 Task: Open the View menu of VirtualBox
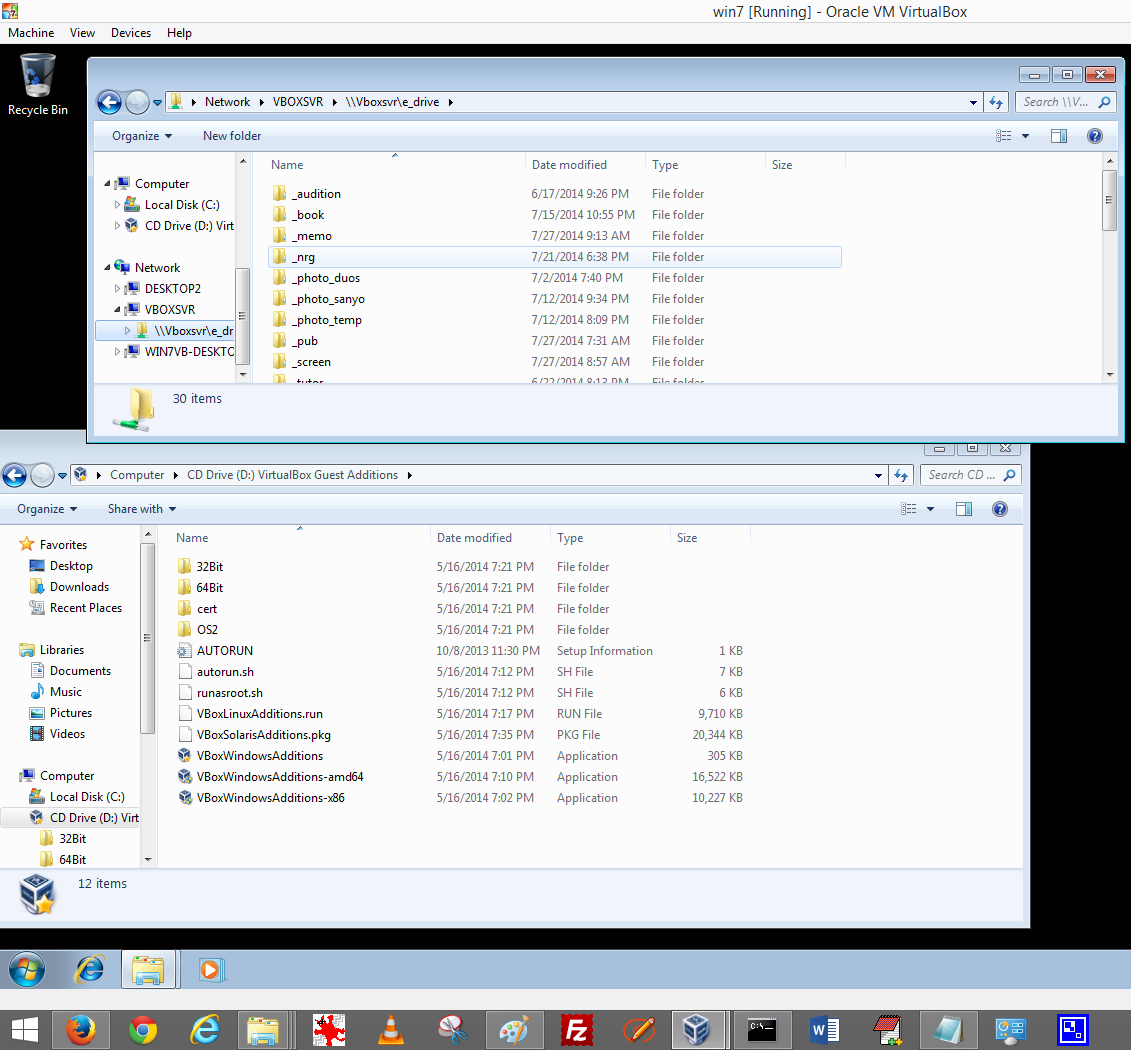click(82, 33)
